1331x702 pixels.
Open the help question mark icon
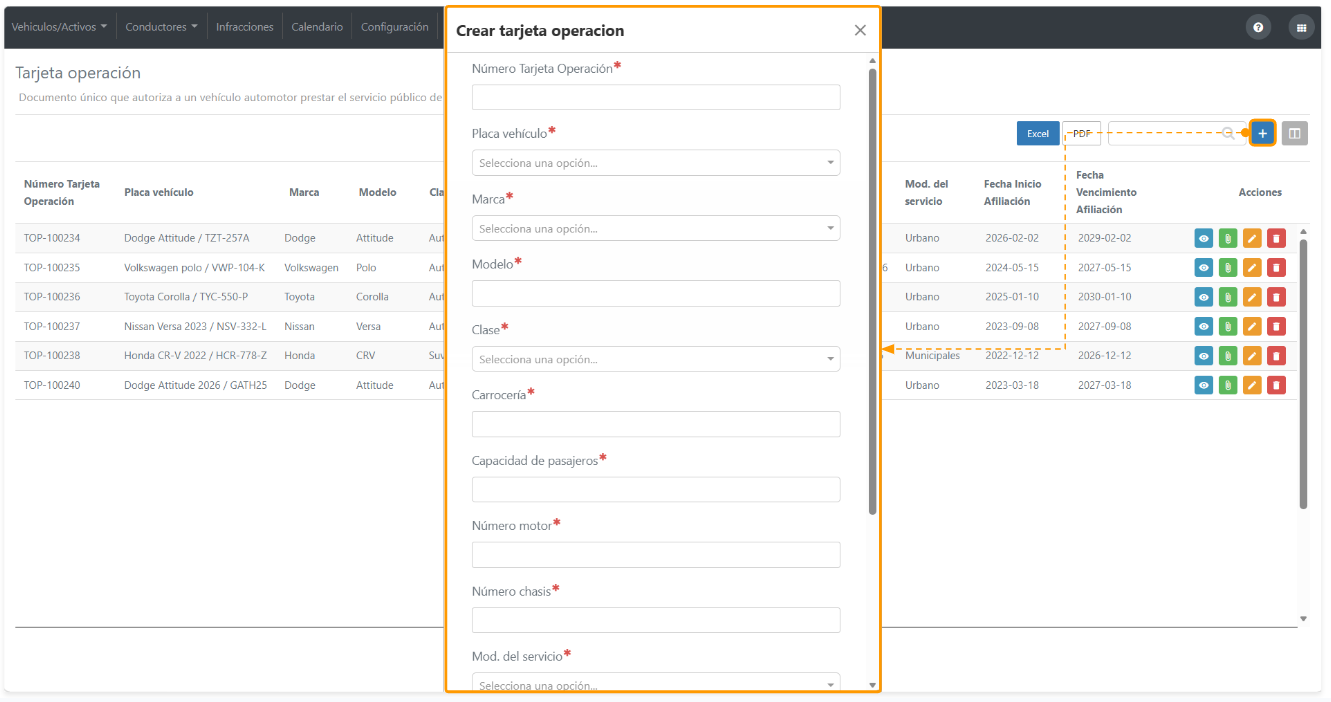tap(1258, 28)
